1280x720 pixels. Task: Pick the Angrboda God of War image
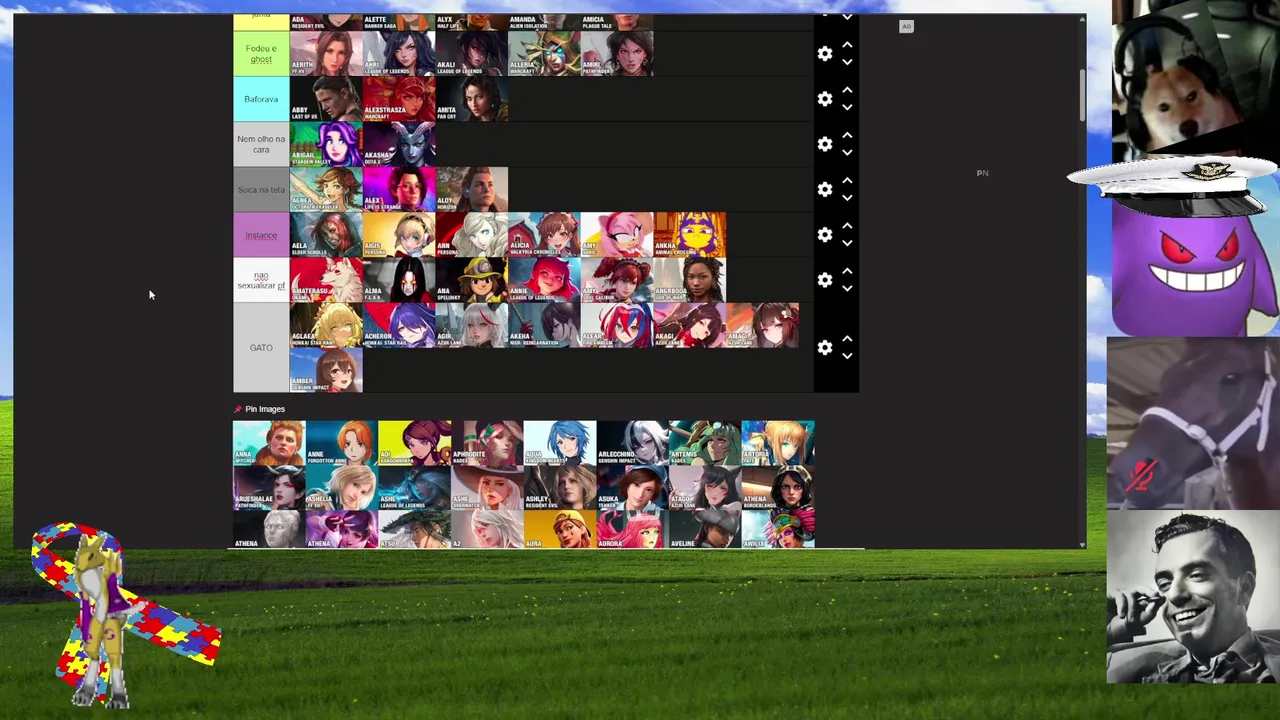click(x=690, y=280)
